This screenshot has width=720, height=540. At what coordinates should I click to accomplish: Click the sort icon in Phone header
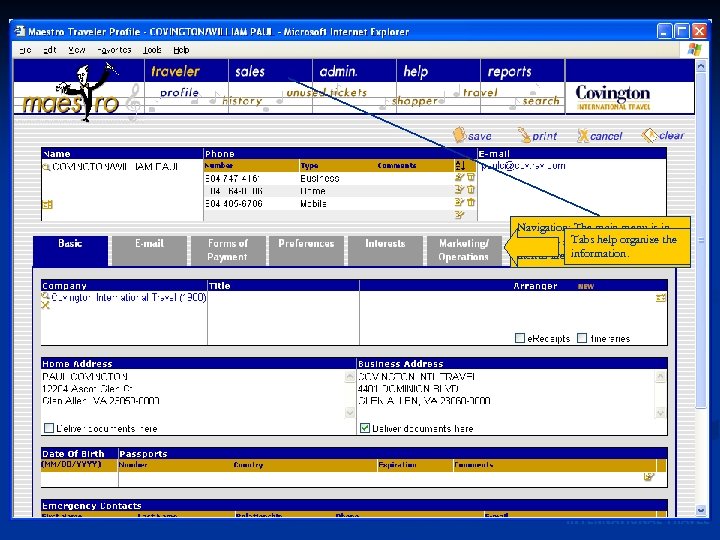coord(460,166)
